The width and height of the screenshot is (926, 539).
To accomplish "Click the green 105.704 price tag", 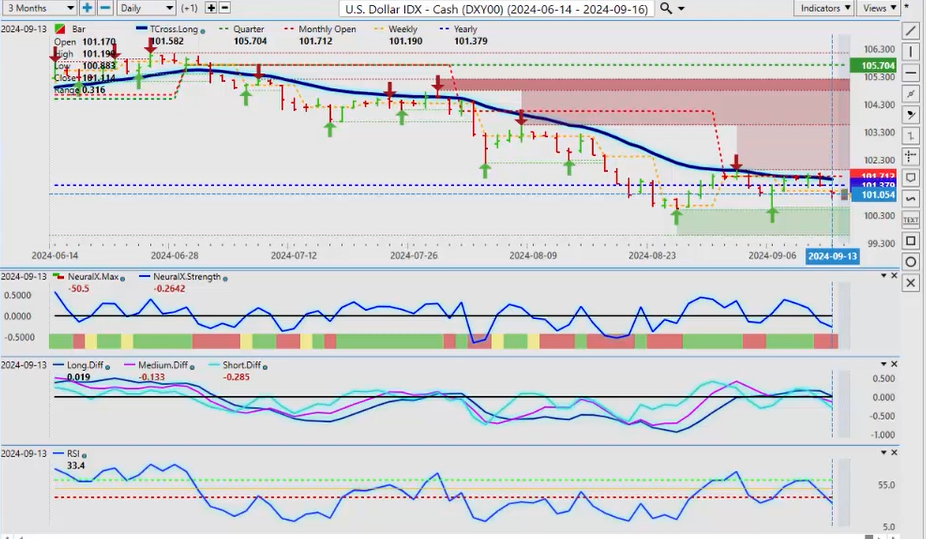I will [872, 66].
